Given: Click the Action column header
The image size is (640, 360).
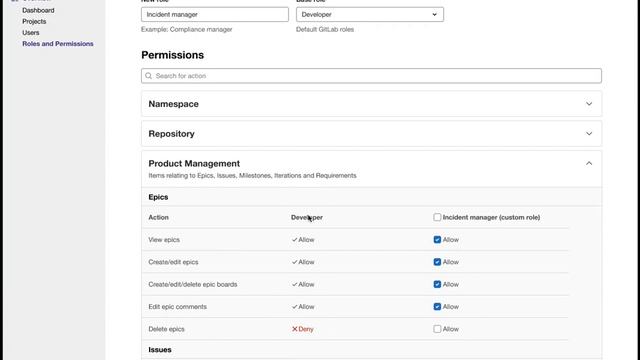Looking at the screenshot, I should pyautogui.click(x=158, y=217).
